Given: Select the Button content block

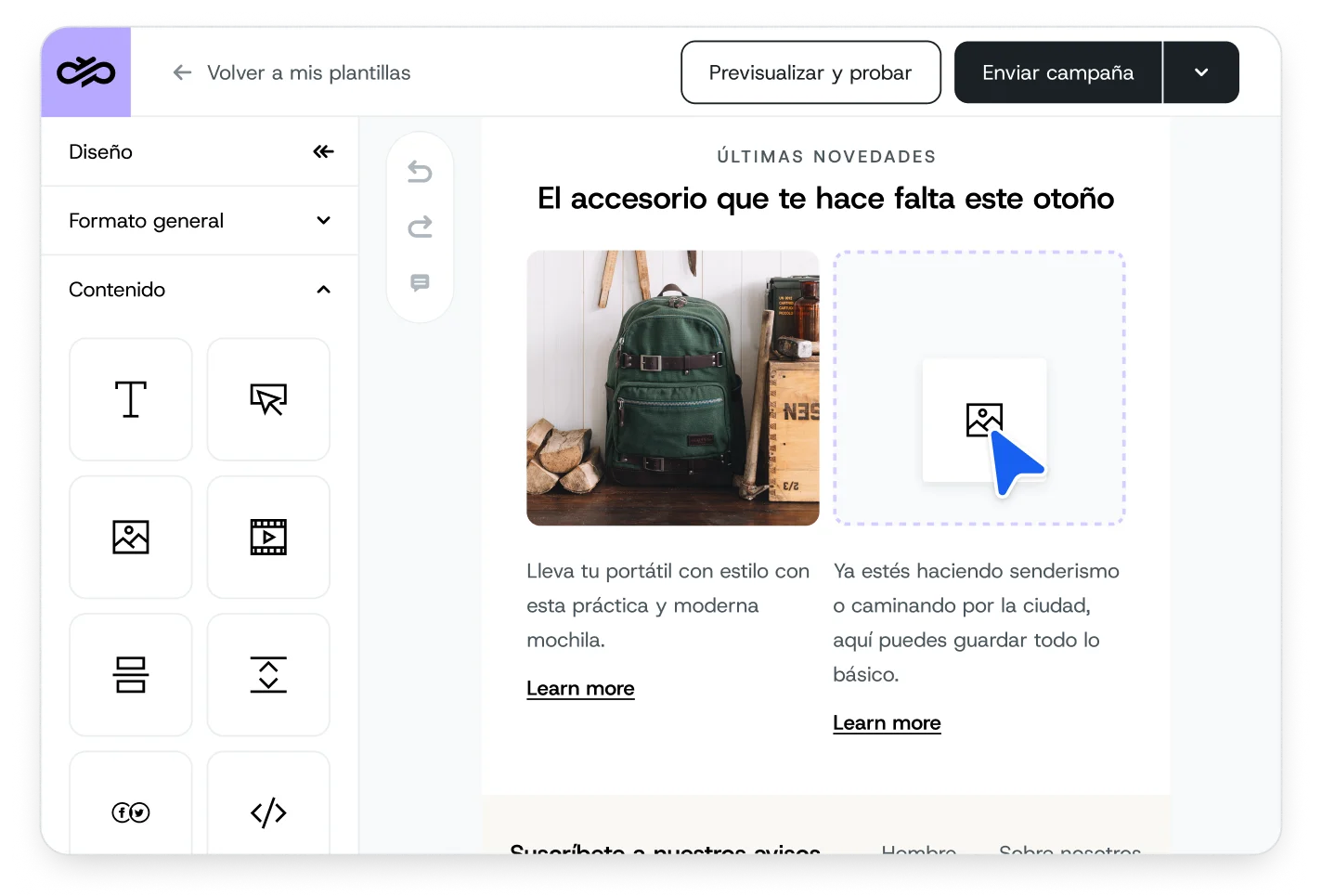Looking at the screenshot, I should click(268, 399).
